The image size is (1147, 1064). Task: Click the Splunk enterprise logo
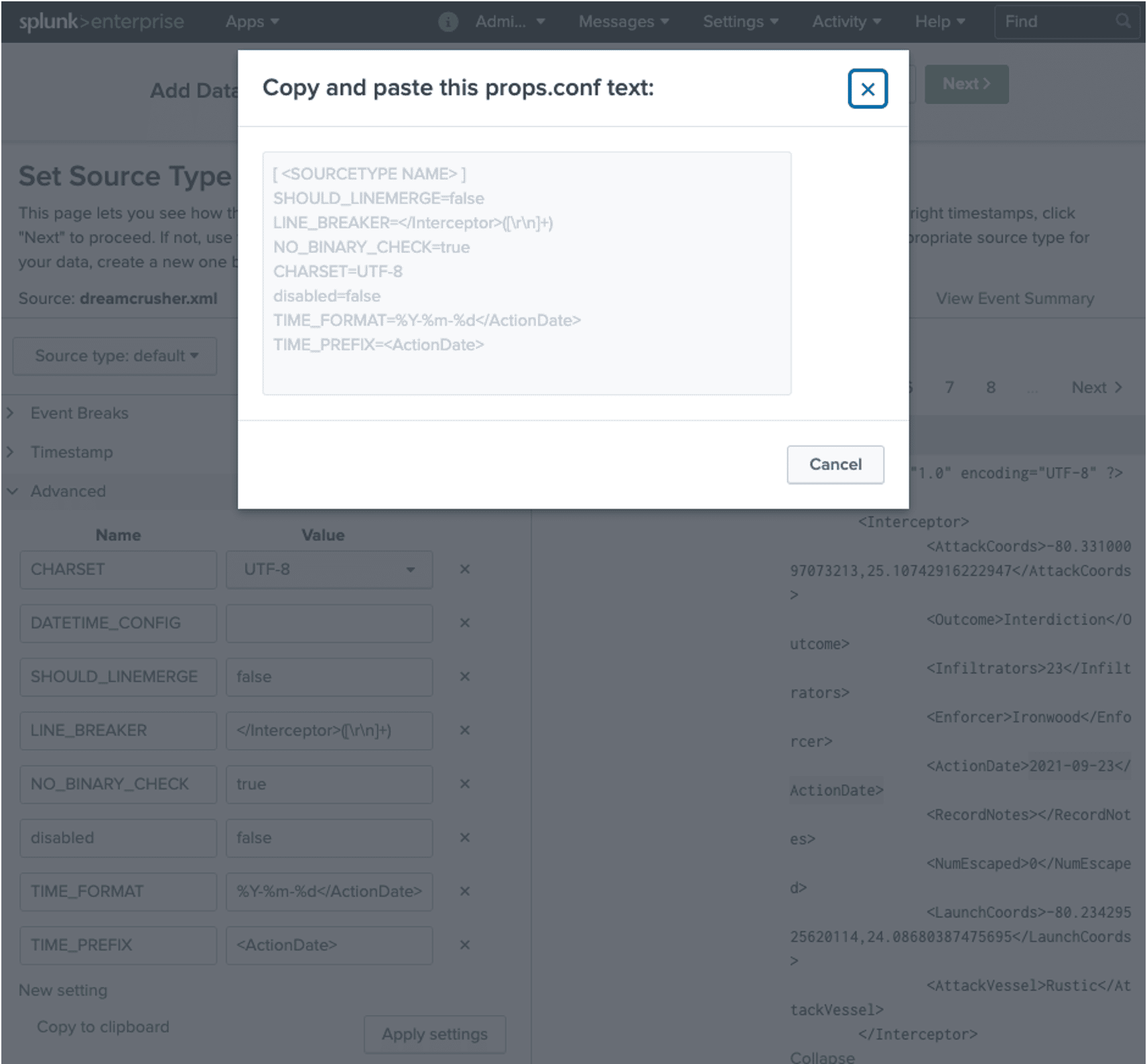click(x=101, y=21)
